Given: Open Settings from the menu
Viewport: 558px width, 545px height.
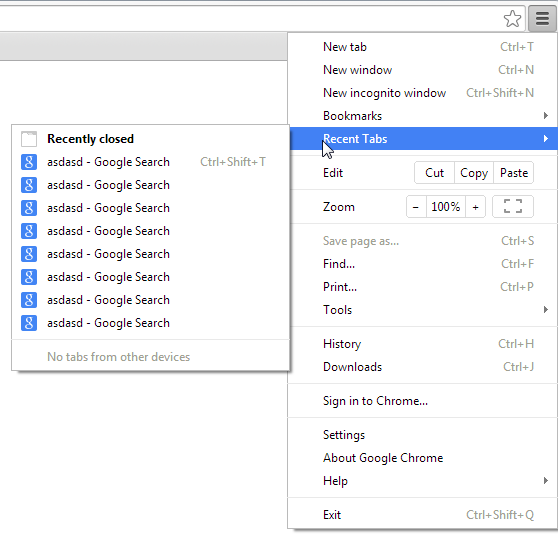Looking at the screenshot, I should pos(423,435).
